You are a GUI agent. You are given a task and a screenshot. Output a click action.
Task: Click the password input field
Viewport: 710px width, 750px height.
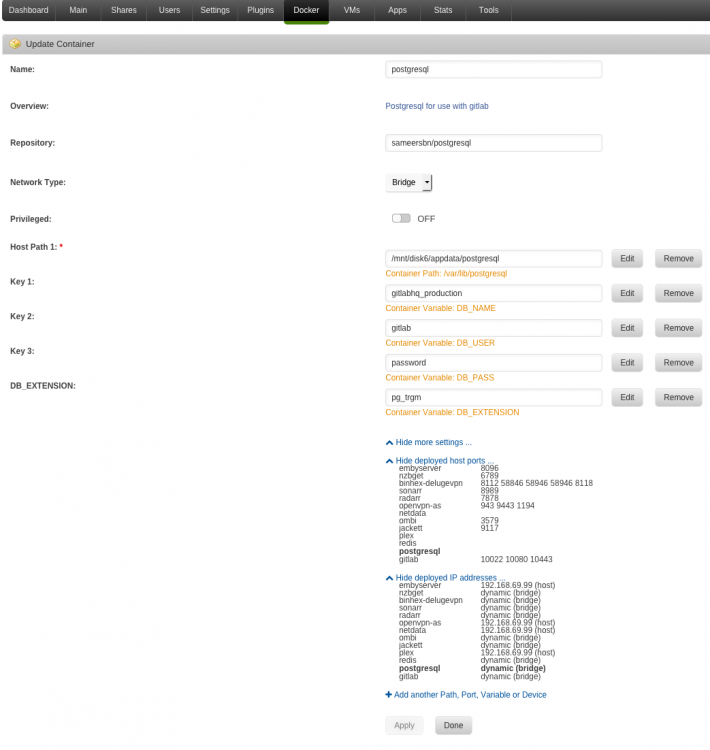pyautogui.click(x=494, y=363)
